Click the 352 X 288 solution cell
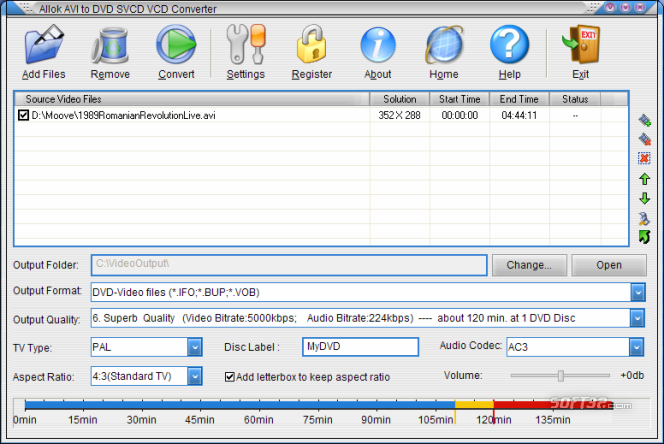The width and height of the screenshot is (664, 444). 399,115
